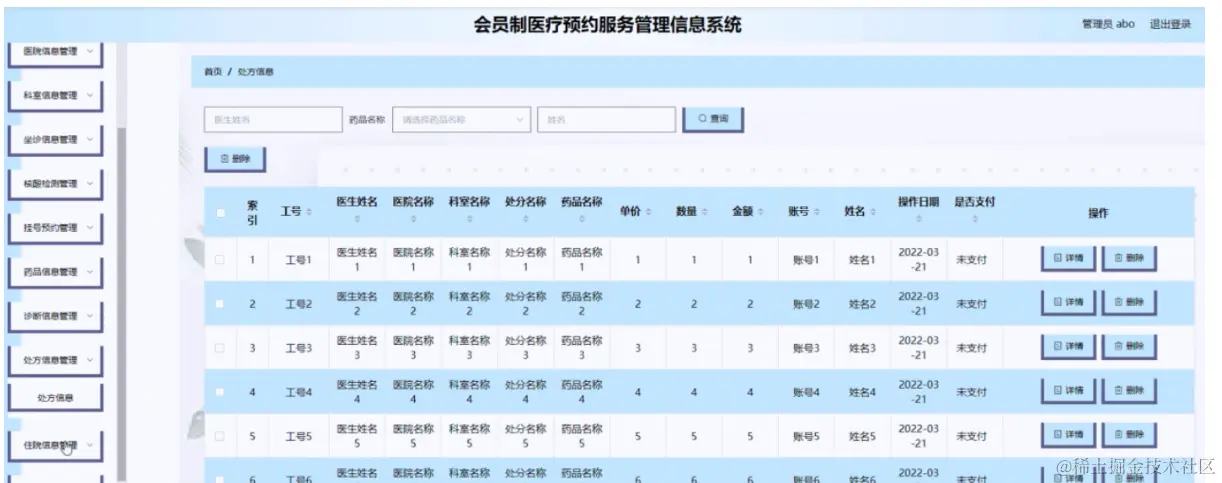
Task: Delete row 工号2 with 删除 button
Action: tap(1129, 303)
